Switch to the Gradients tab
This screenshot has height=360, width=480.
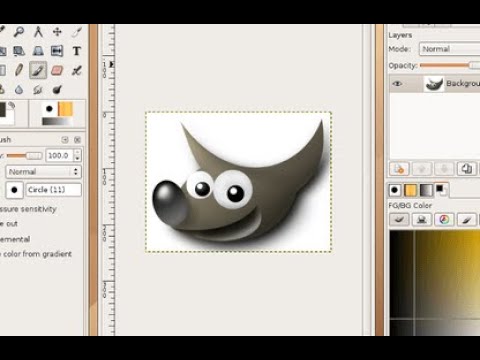pos(426,190)
